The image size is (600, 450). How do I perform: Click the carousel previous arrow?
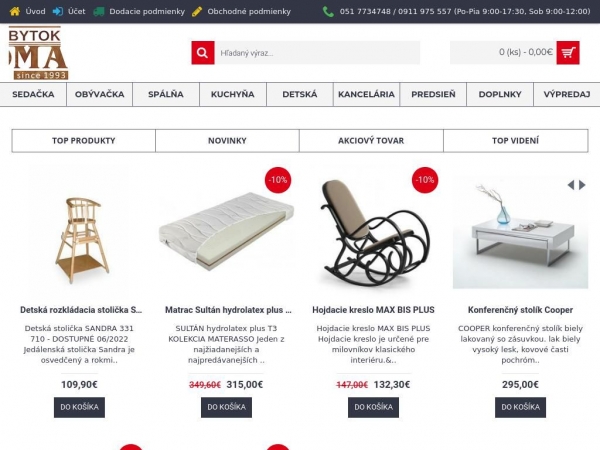coord(571,185)
